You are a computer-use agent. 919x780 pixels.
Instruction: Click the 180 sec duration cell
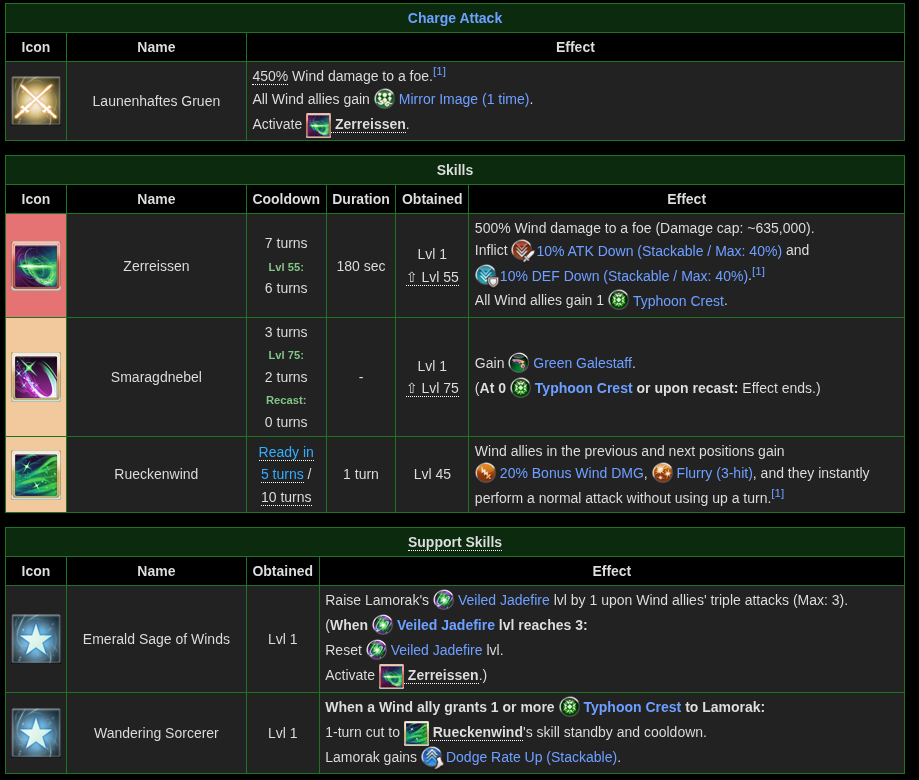(x=361, y=266)
